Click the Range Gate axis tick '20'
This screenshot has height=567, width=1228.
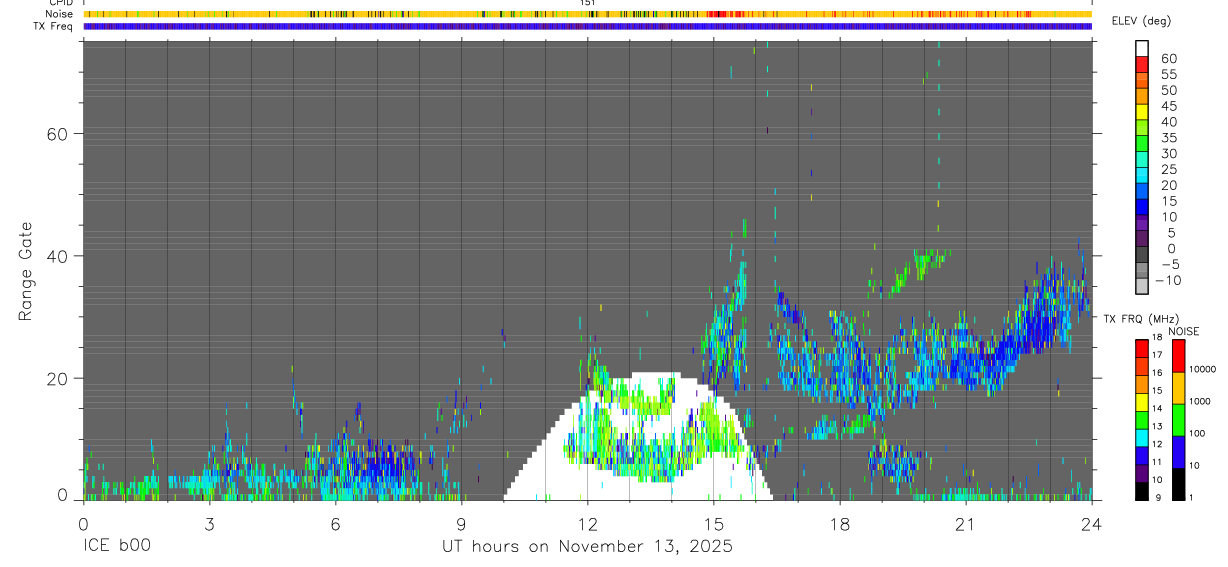click(56, 378)
